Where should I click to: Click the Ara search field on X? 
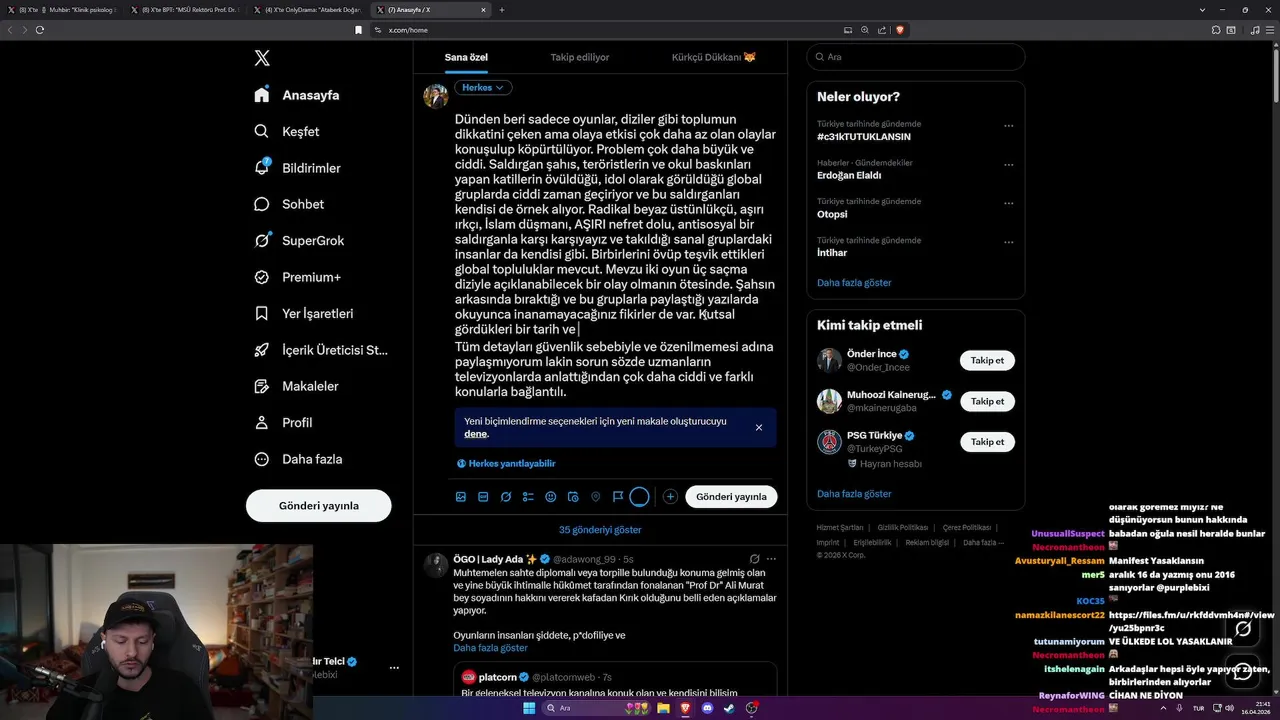tap(916, 57)
